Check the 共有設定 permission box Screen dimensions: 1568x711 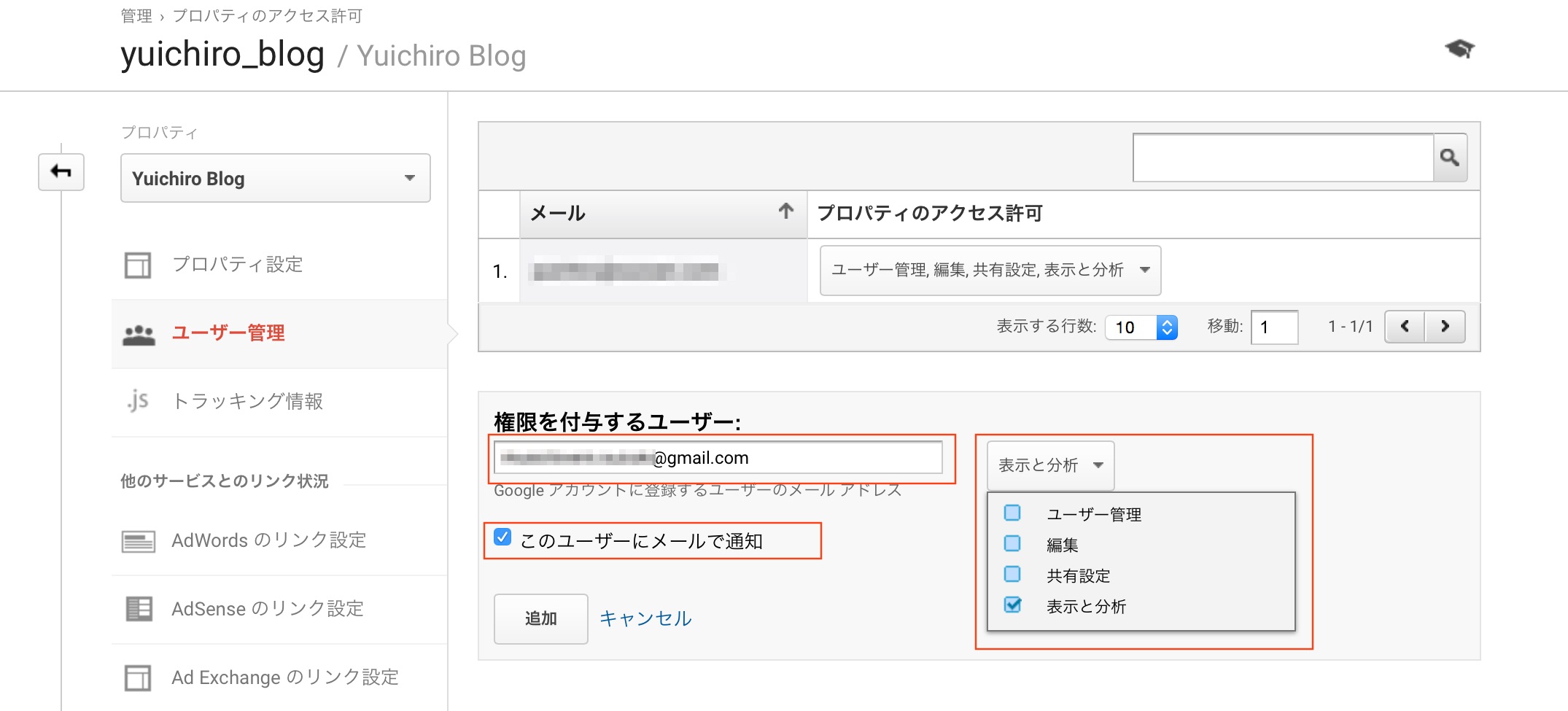[x=1012, y=574]
